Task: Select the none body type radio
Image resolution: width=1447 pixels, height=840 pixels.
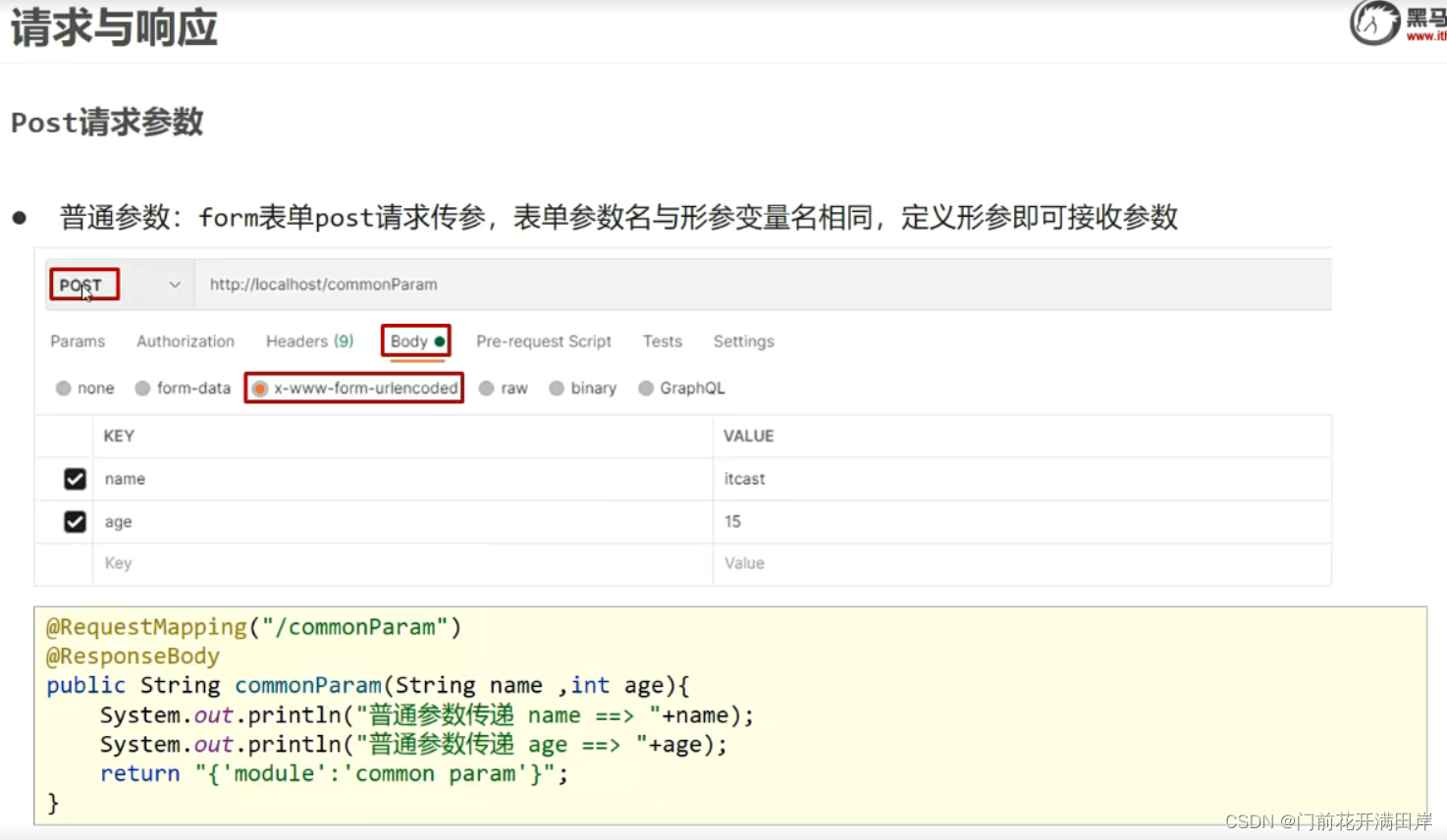Action: (x=64, y=389)
